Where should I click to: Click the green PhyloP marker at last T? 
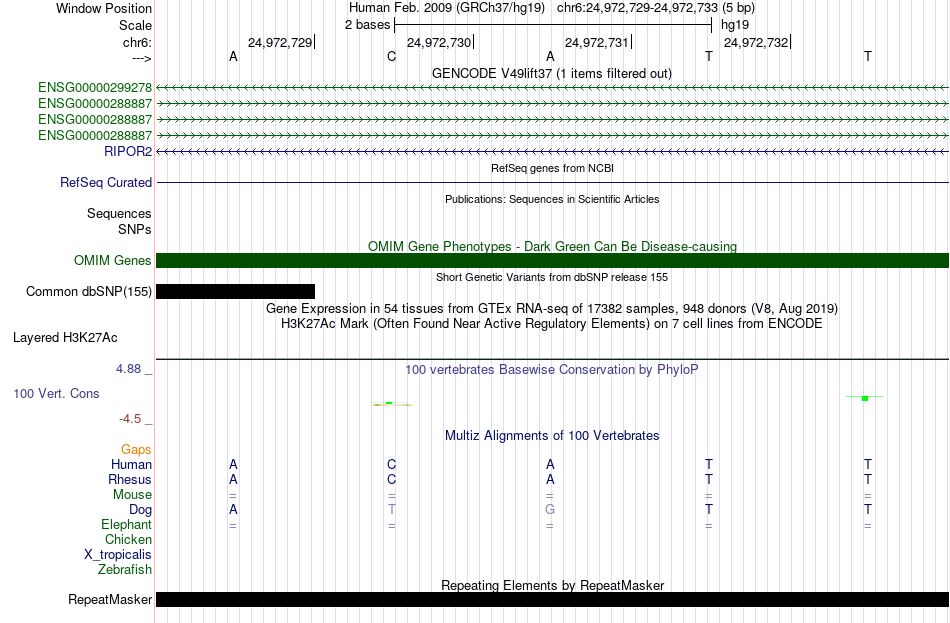(x=865, y=398)
